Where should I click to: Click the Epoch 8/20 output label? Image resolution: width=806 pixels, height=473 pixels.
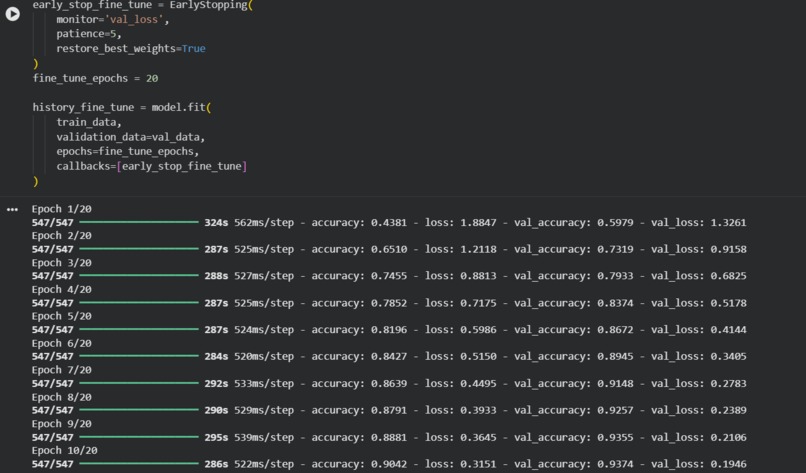click(x=62, y=397)
